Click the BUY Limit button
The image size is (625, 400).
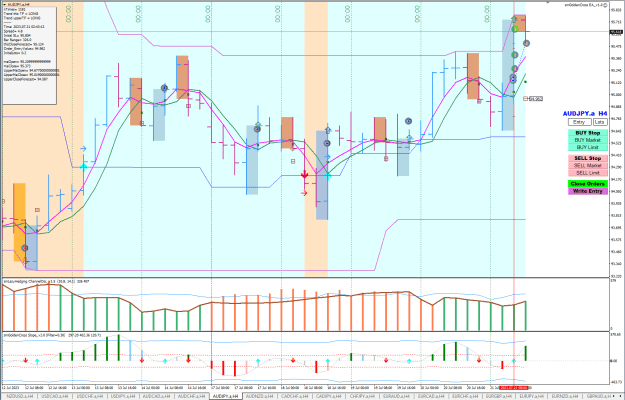pos(588,147)
